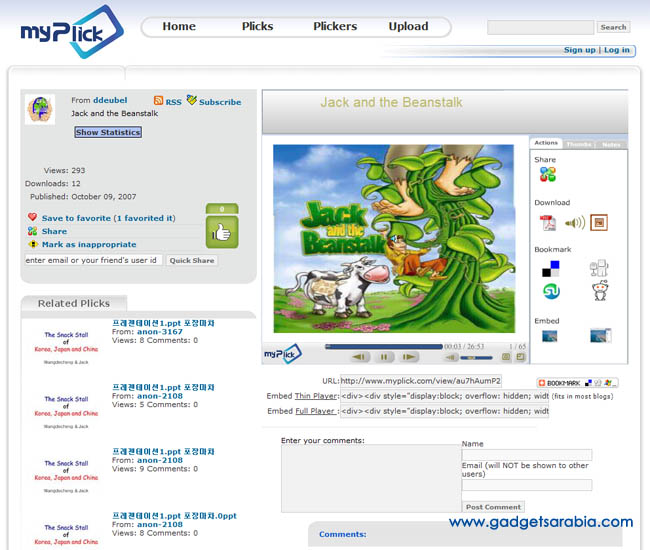Click the first Embed thumbnail icon
This screenshot has width=650, height=550.
click(550, 336)
